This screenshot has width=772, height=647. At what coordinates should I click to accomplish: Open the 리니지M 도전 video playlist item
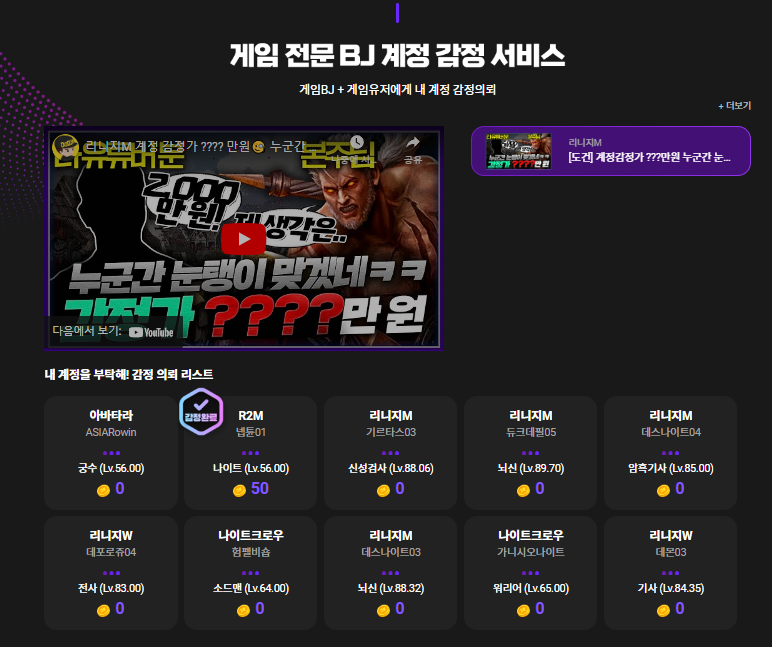pyautogui.click(x=611, y=151)
